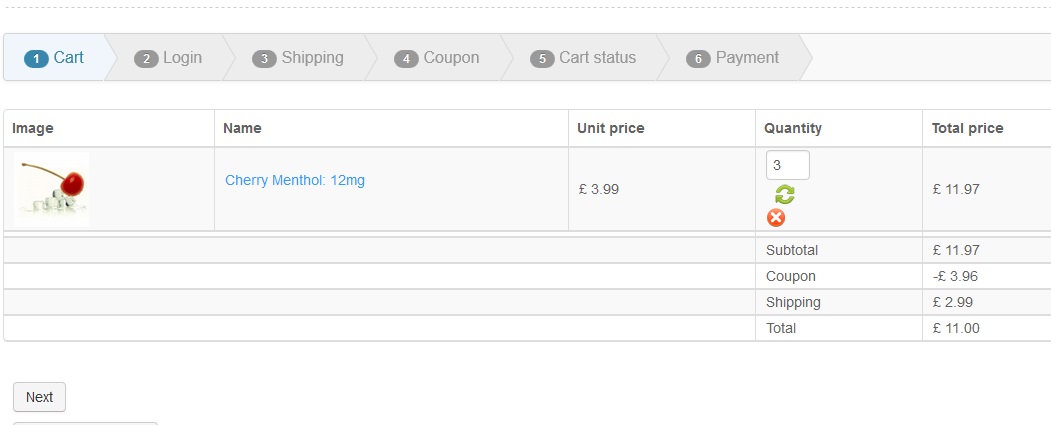Click the red delete item icon
Viewport: 1051px width, 425px height.
[776, 218]
